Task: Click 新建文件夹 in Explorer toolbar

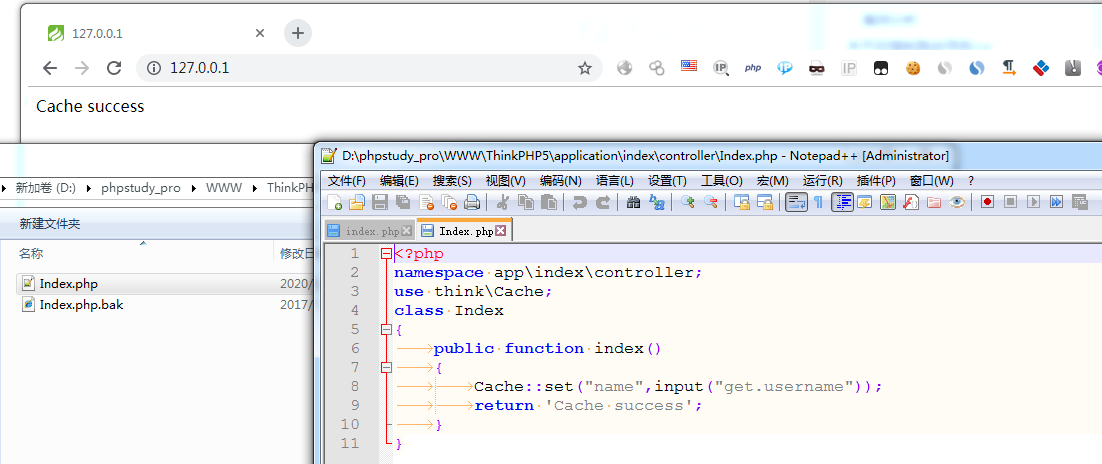Action: coord(50,224)
